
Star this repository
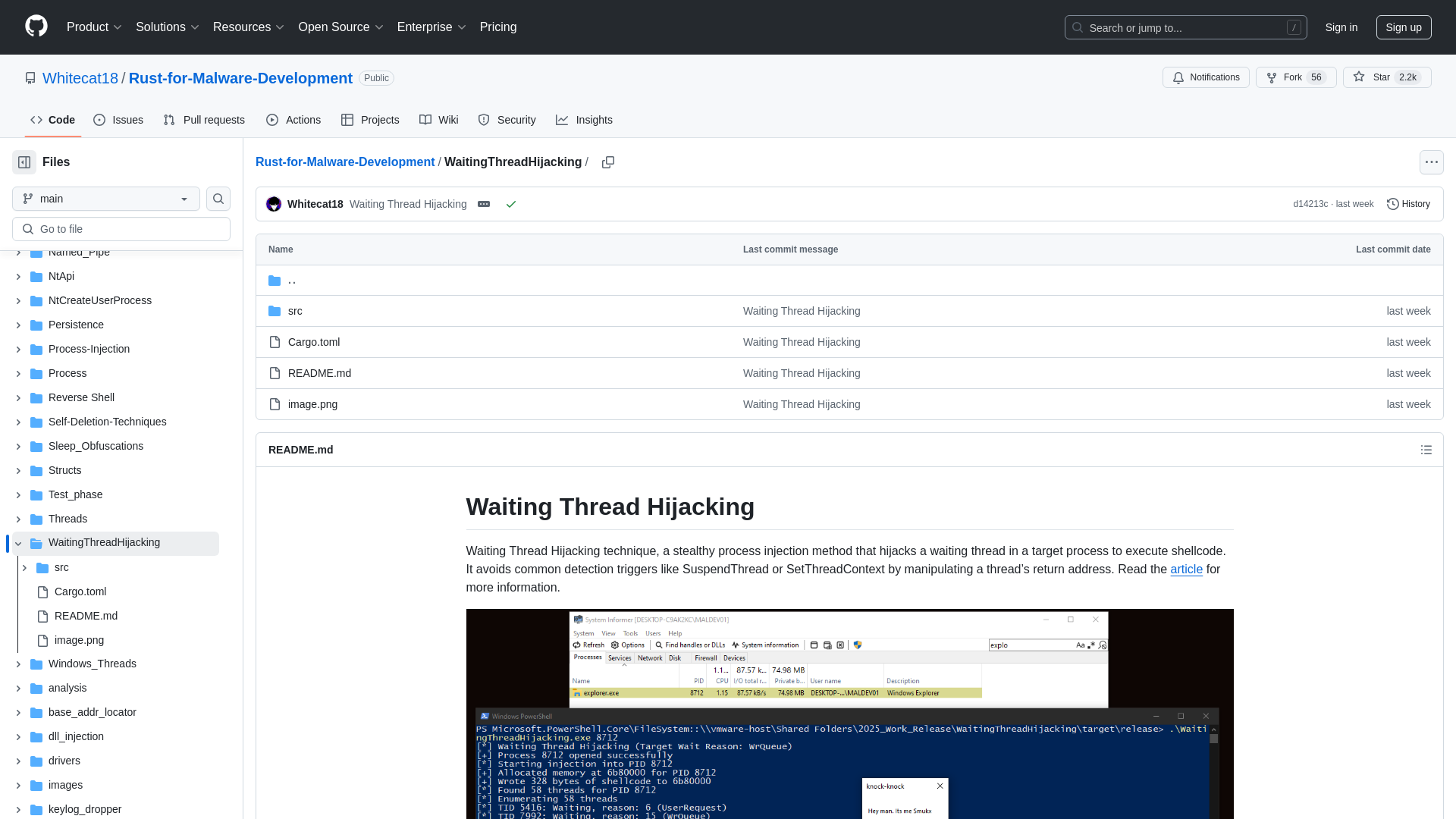1386,77
